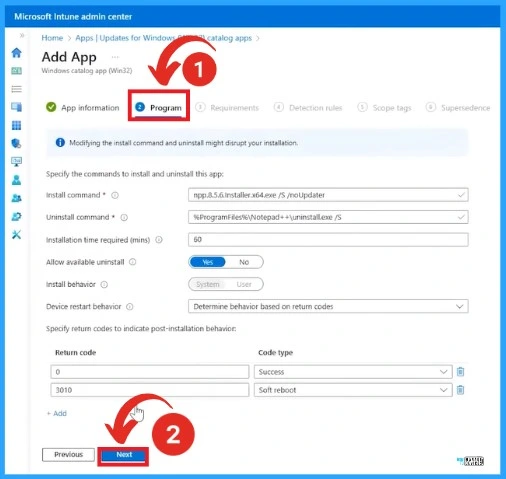The height and width of the screenshot is (479, 506).
Task: Click the Return code column header
Action: click(75, 353)
